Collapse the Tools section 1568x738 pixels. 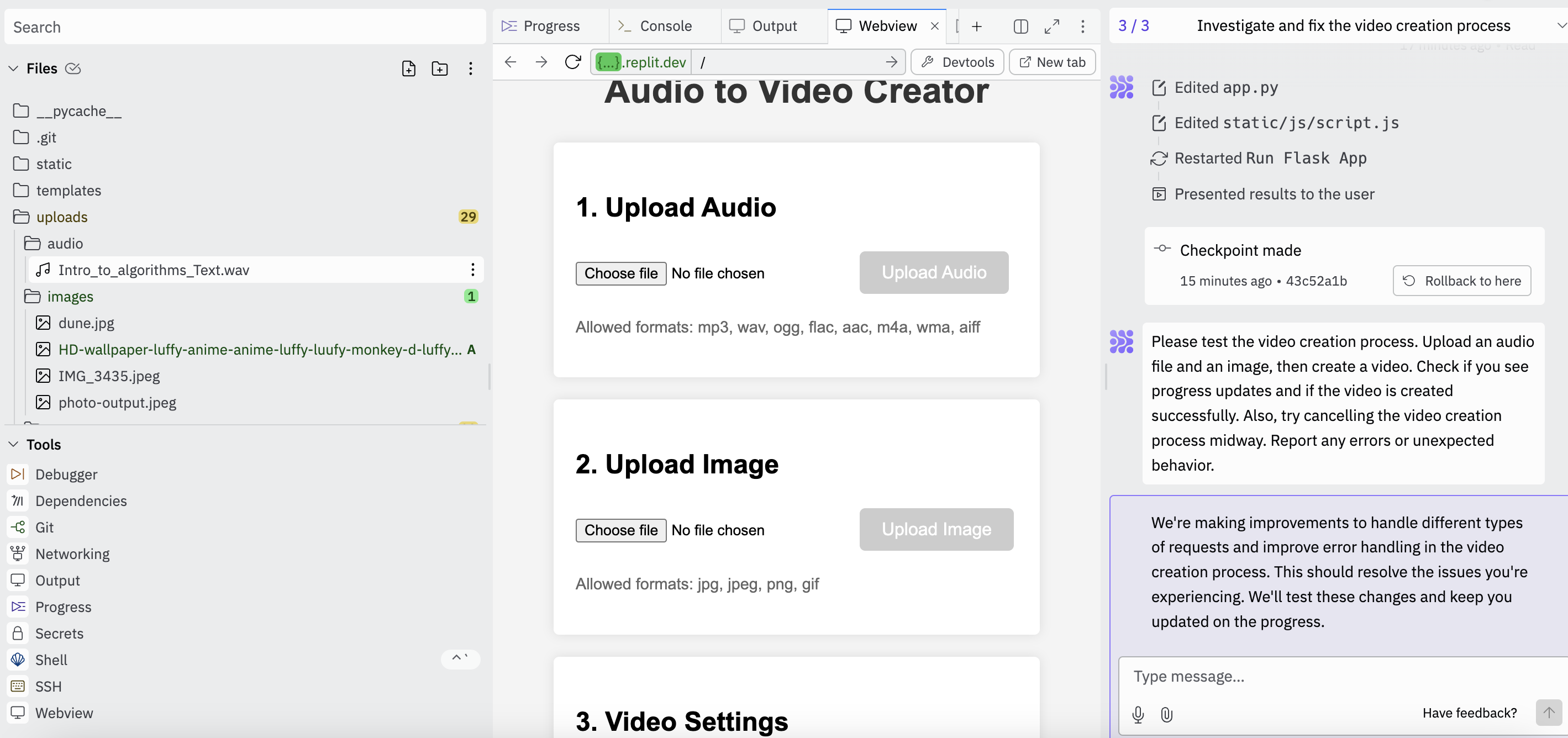[13, 445]
